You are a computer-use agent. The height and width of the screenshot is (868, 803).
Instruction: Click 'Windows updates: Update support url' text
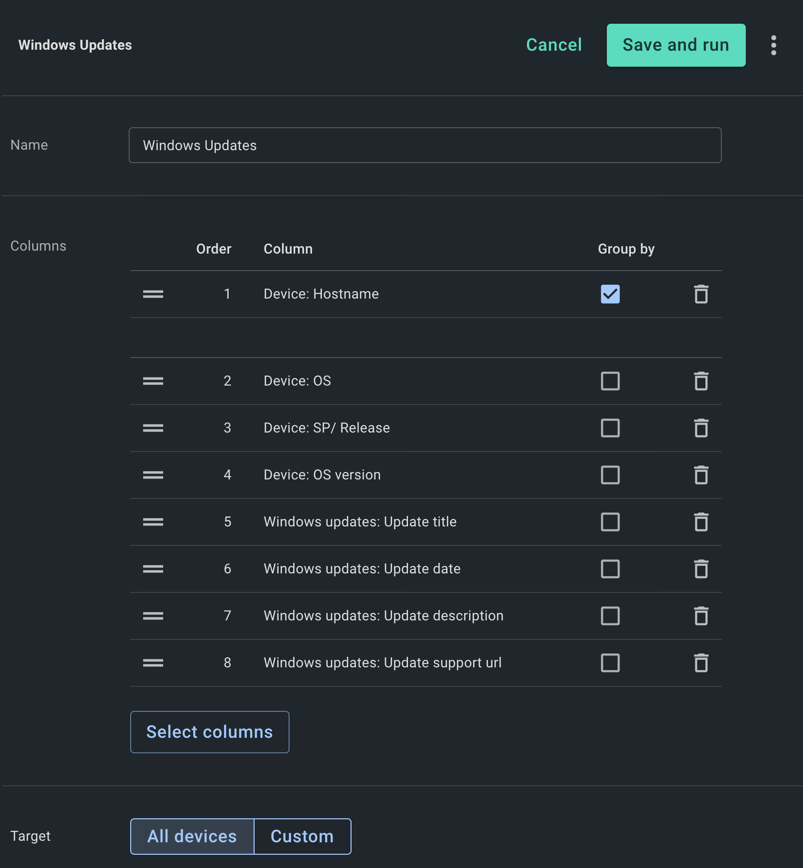click(382, 663)
